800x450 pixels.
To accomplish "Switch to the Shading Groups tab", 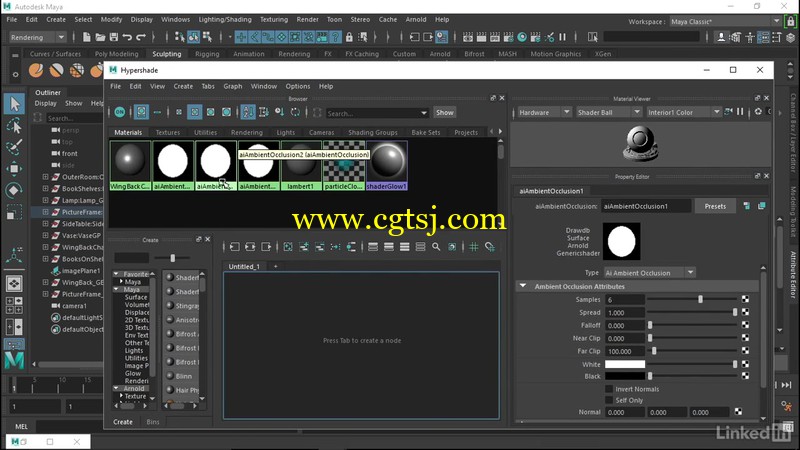I will [x=372, y=132].
